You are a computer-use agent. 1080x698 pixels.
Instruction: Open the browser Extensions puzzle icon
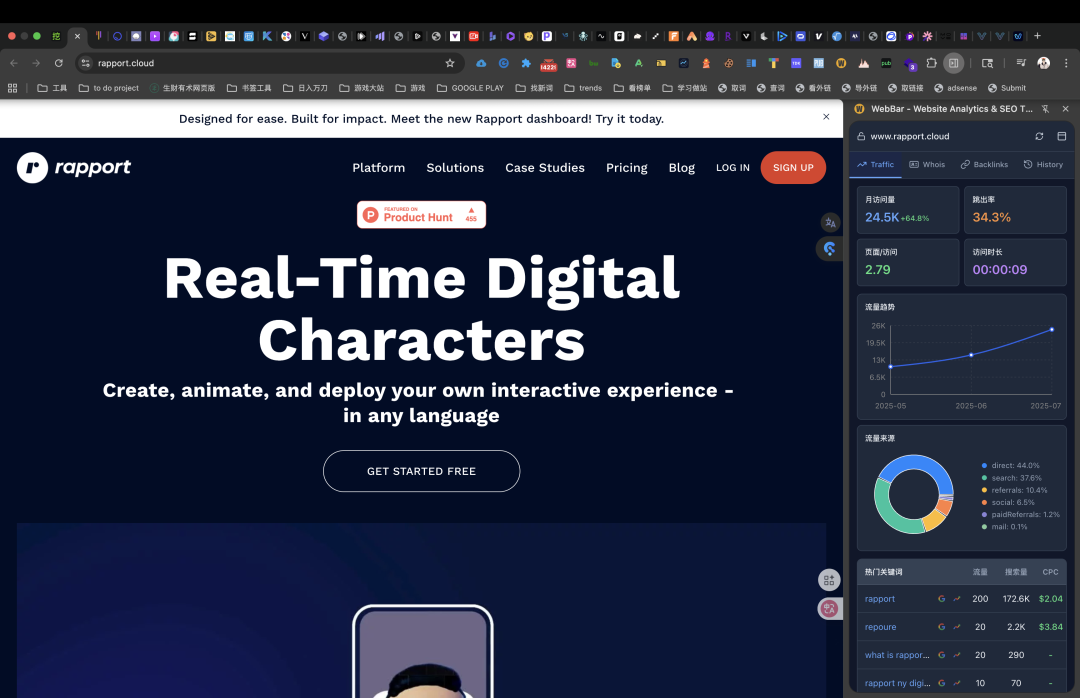click(x=931, y=63)
